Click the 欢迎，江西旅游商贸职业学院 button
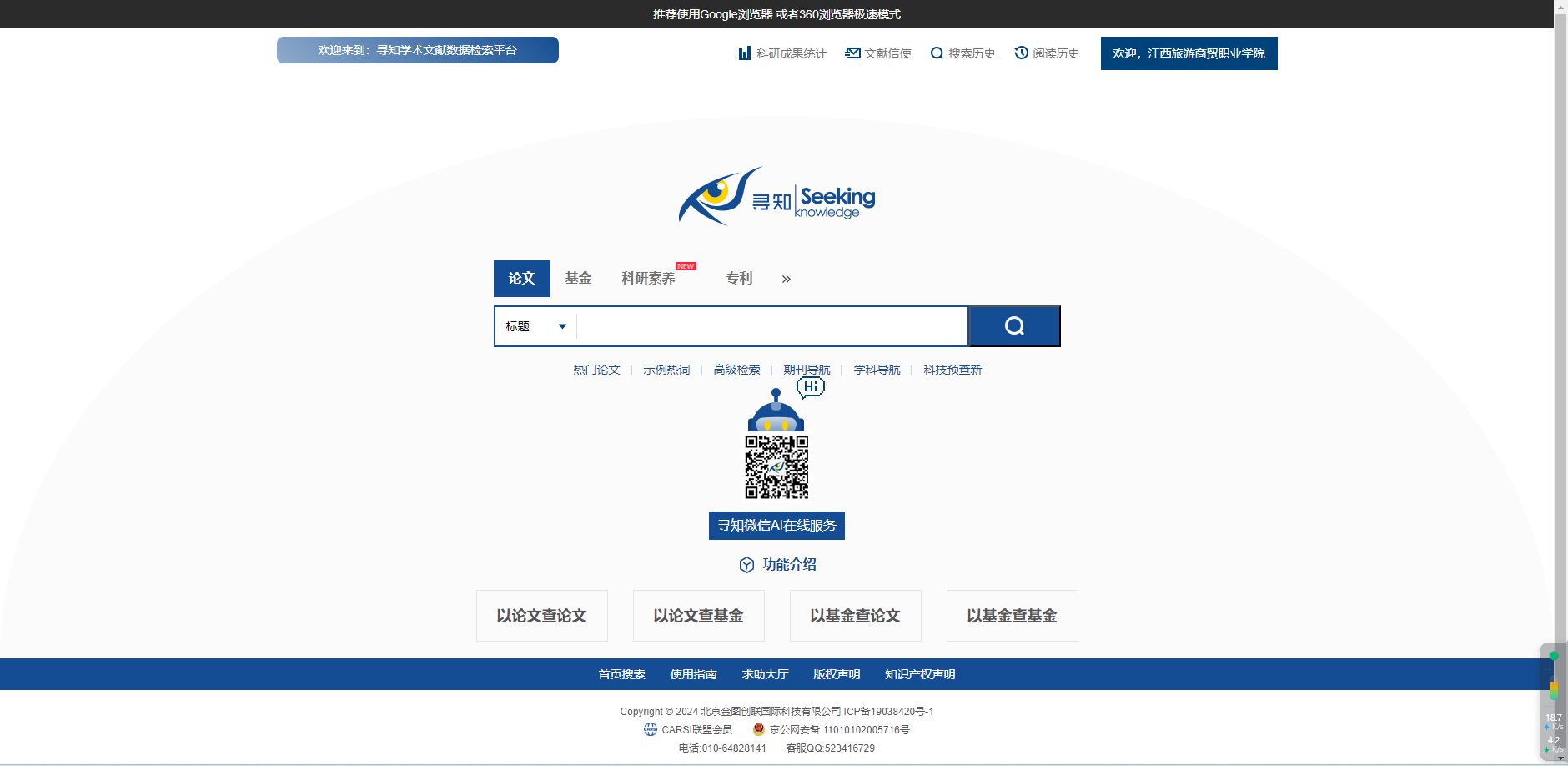The width and height of the screenshot is (1568, 766). pyautogui.click(x=1189, y=53)
